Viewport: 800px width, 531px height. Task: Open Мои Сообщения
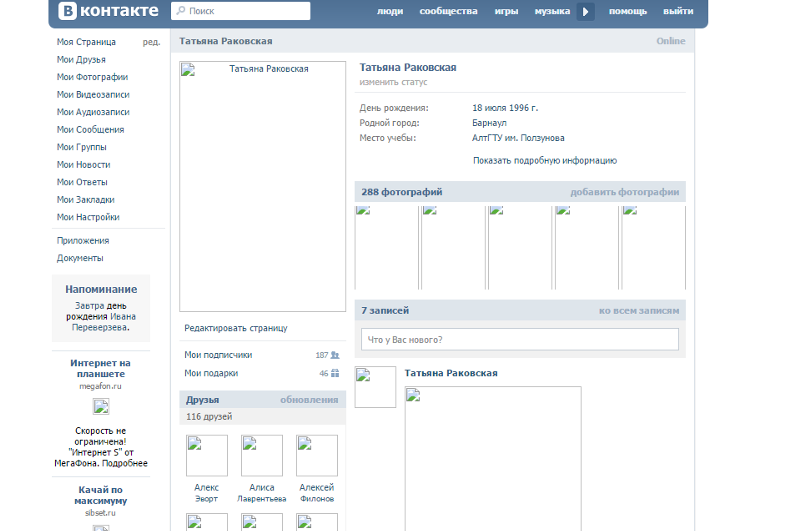(x=90, y=130)
